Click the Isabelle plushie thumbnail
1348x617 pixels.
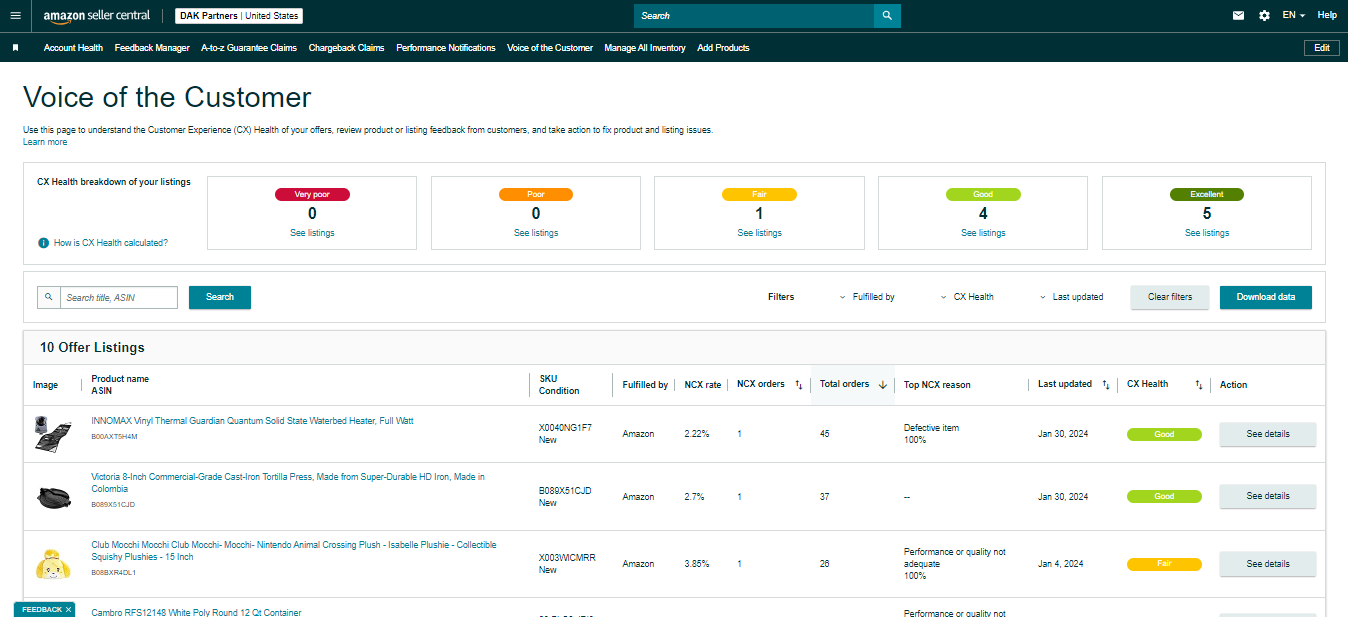51,564
